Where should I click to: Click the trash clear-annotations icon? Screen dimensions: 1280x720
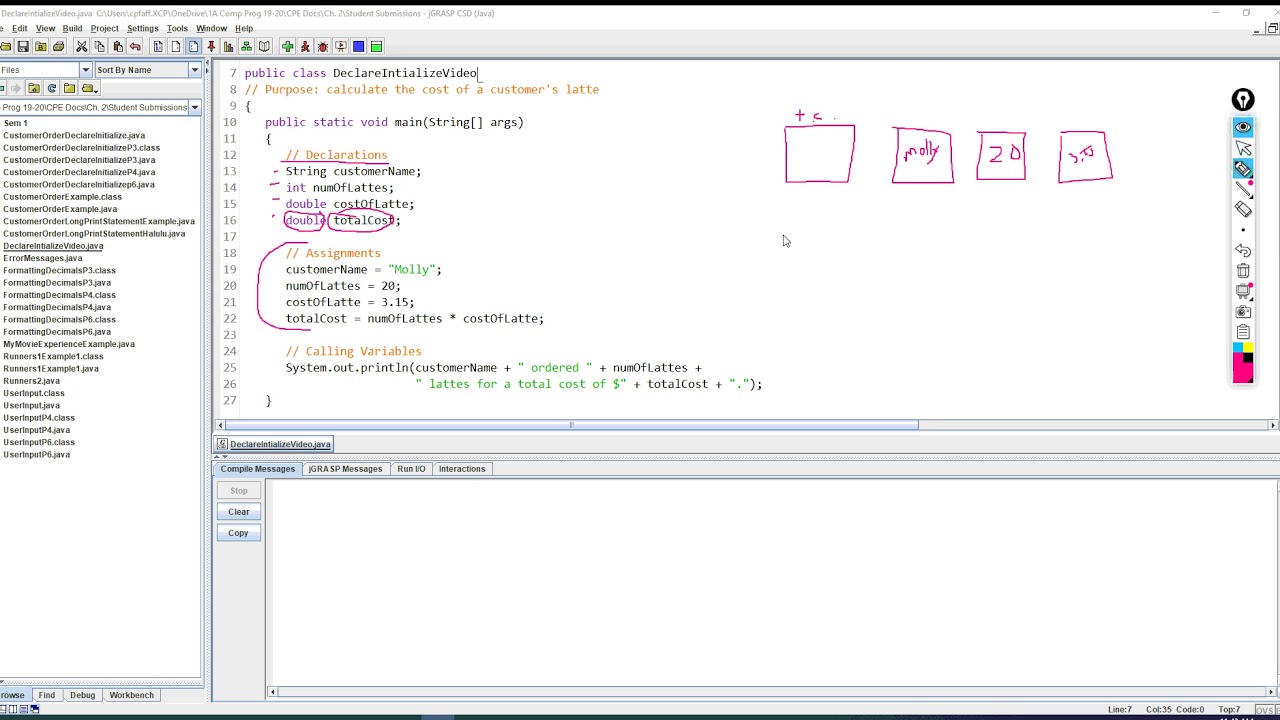click(x=1243, y=271)
